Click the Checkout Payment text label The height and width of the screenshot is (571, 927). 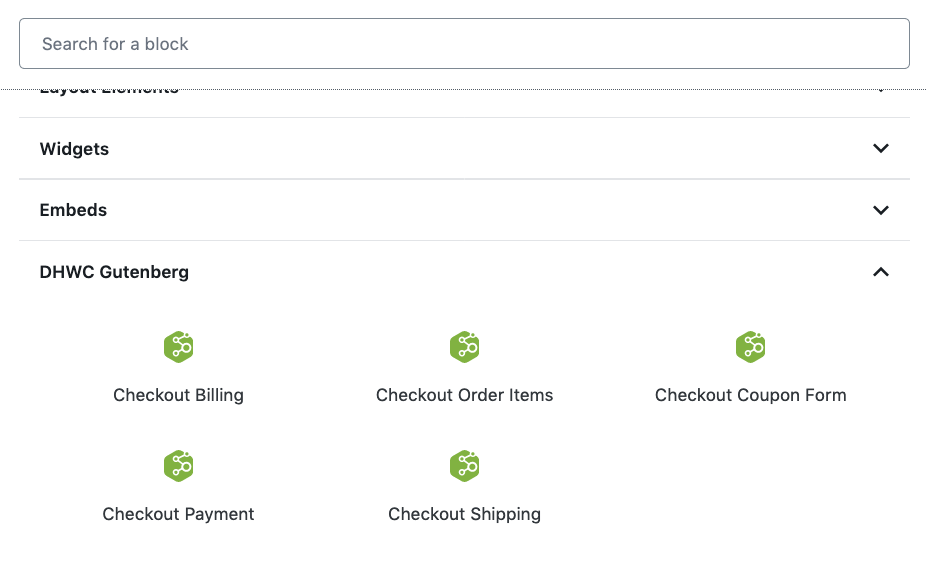click(x=178, y=514)
